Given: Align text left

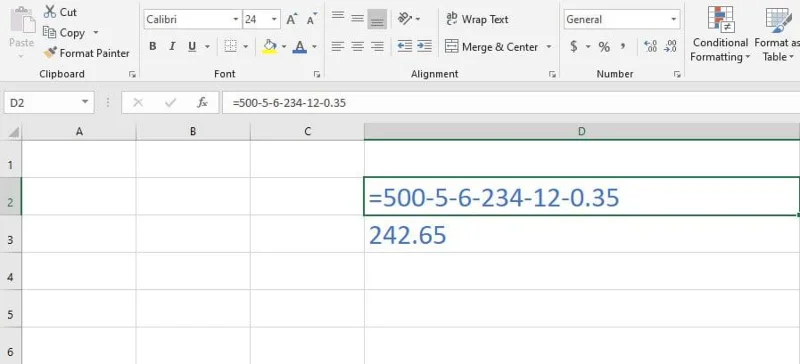Looking at the screenshot, I should pos(338,47).
